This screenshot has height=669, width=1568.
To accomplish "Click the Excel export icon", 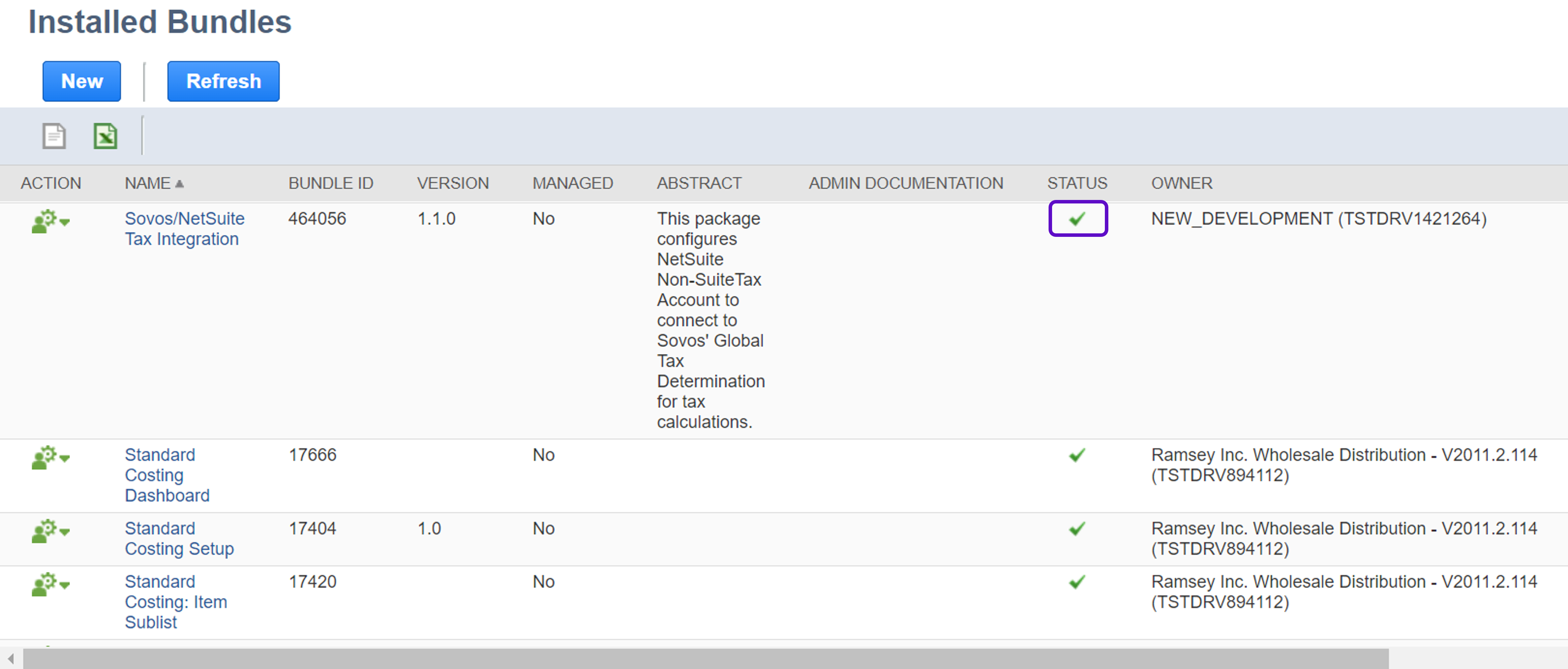I will pyautogui.click(x=105, y=136).
